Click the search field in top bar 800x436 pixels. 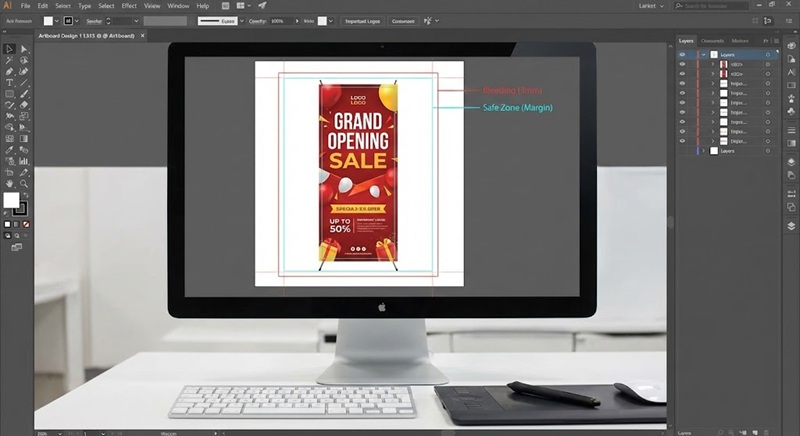tap(717, 6)
